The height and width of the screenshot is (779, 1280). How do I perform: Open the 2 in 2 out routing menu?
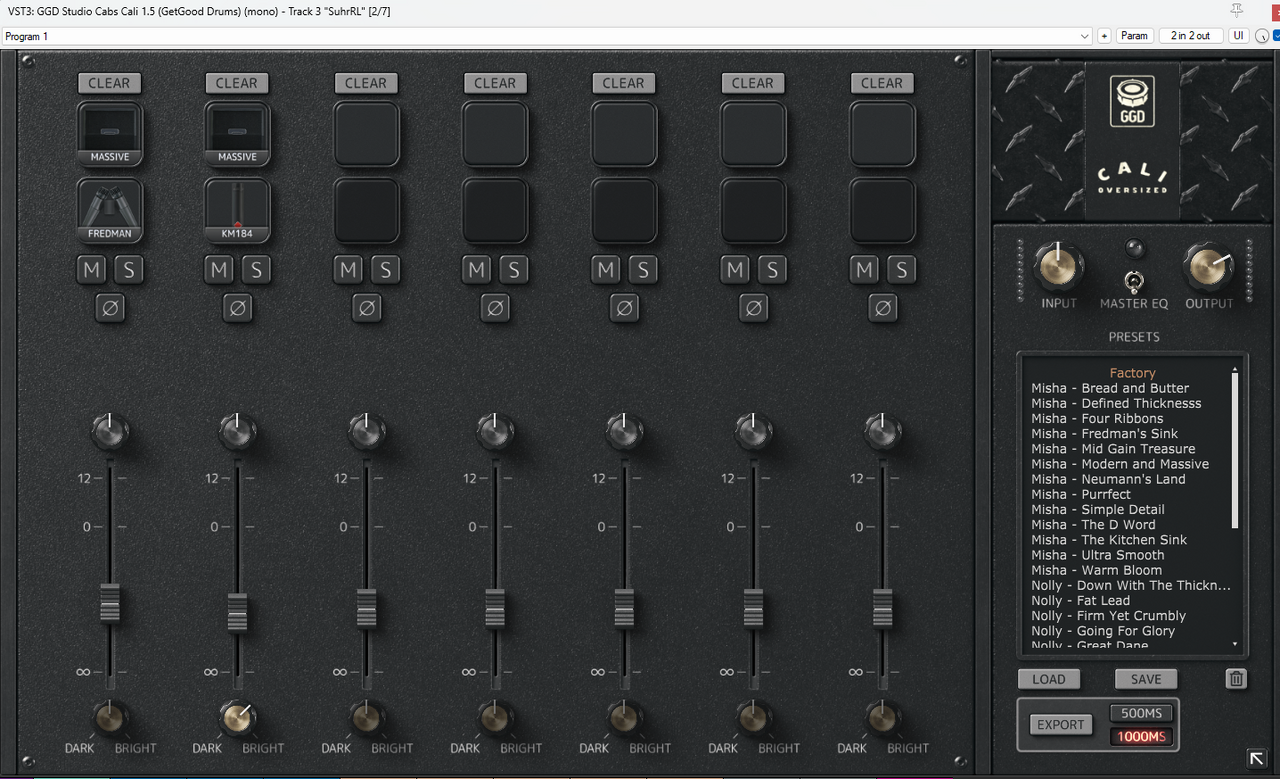pos(1191,36)
